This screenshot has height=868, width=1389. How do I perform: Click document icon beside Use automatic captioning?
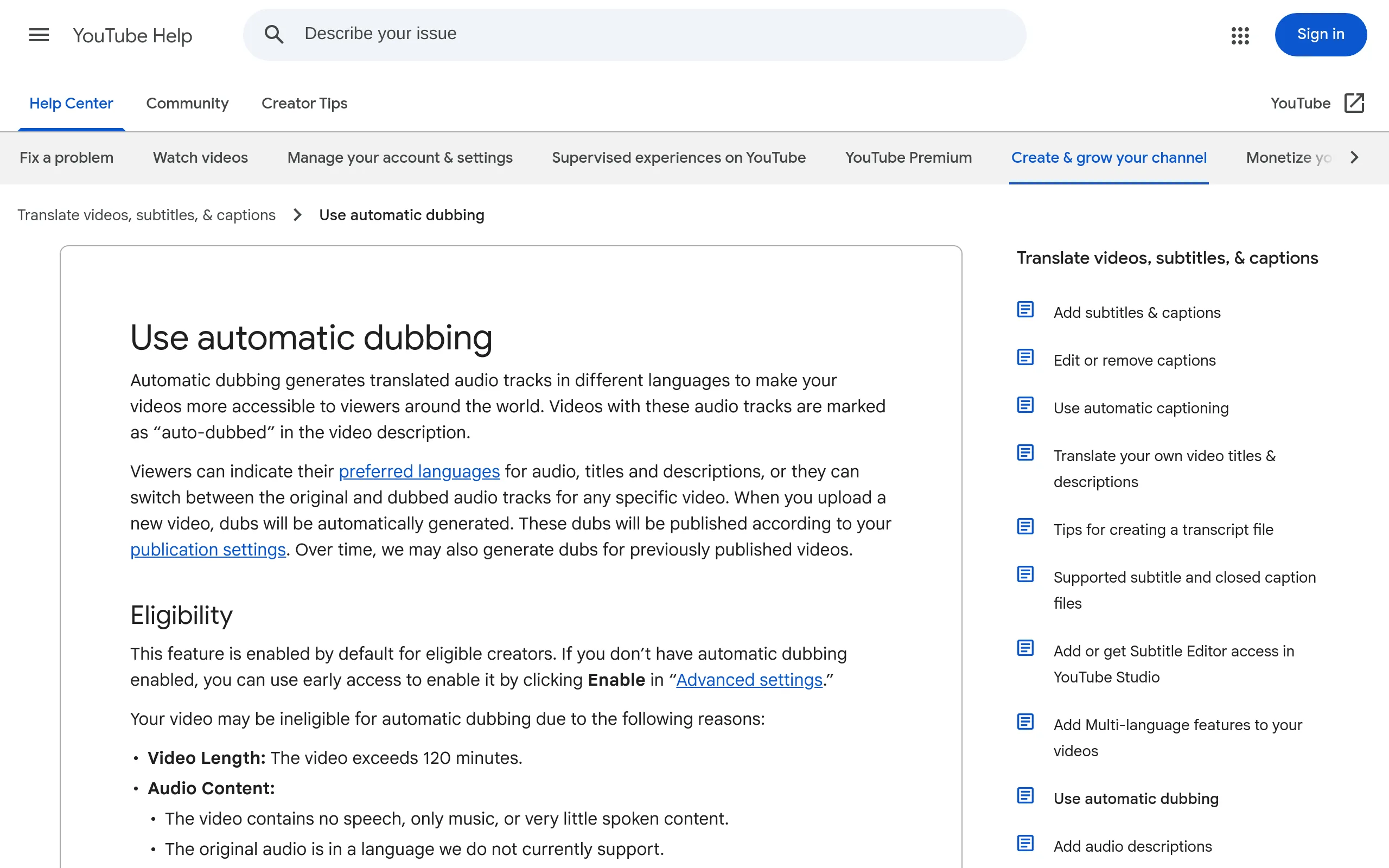pyautogui.click(x=1025, y=405)
